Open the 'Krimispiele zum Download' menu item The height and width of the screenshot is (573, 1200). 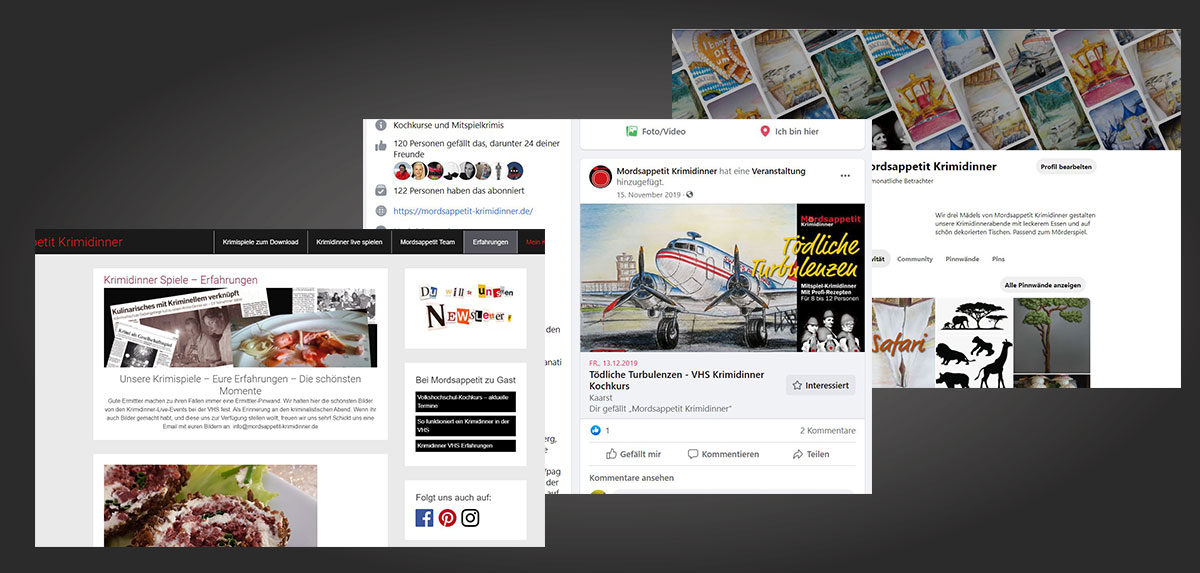[260, 242]
